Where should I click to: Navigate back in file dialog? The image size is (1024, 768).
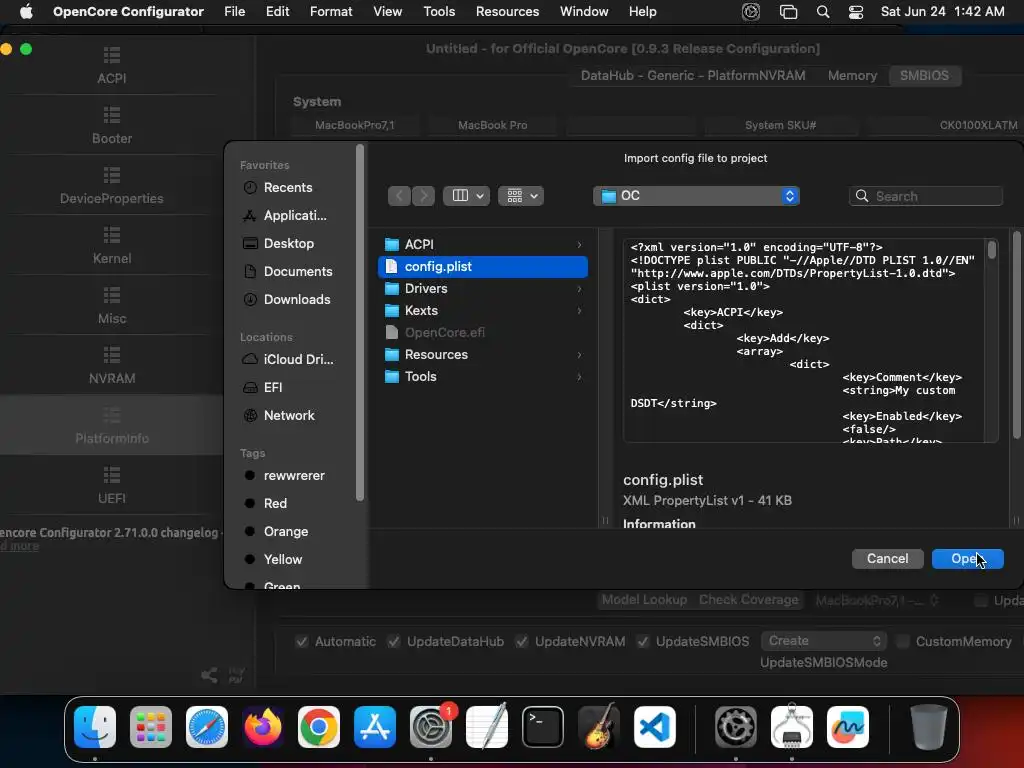point(399,196)
